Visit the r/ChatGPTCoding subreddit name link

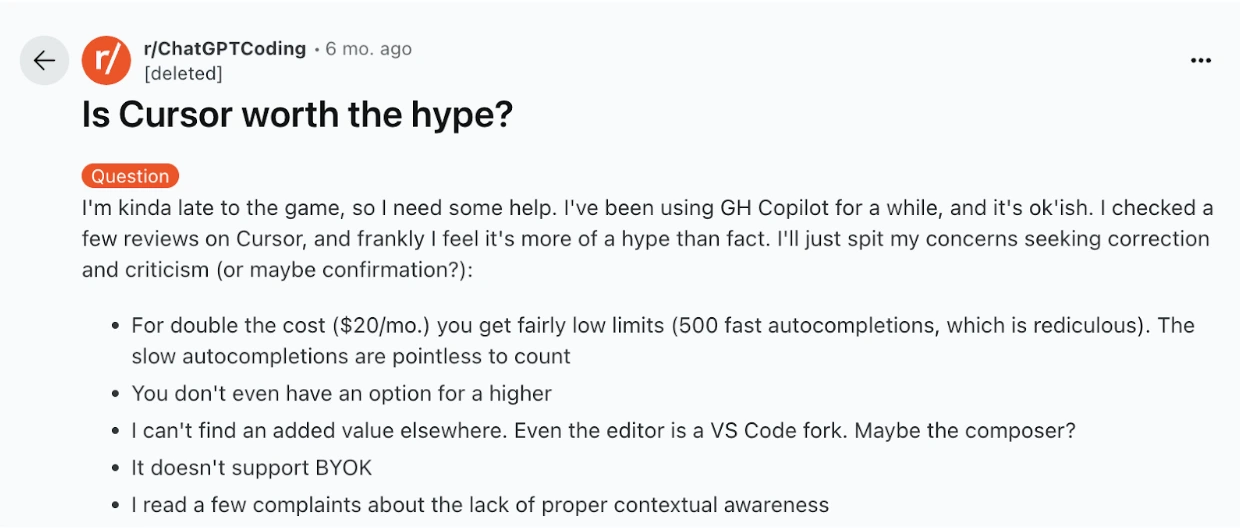[225, 48]
